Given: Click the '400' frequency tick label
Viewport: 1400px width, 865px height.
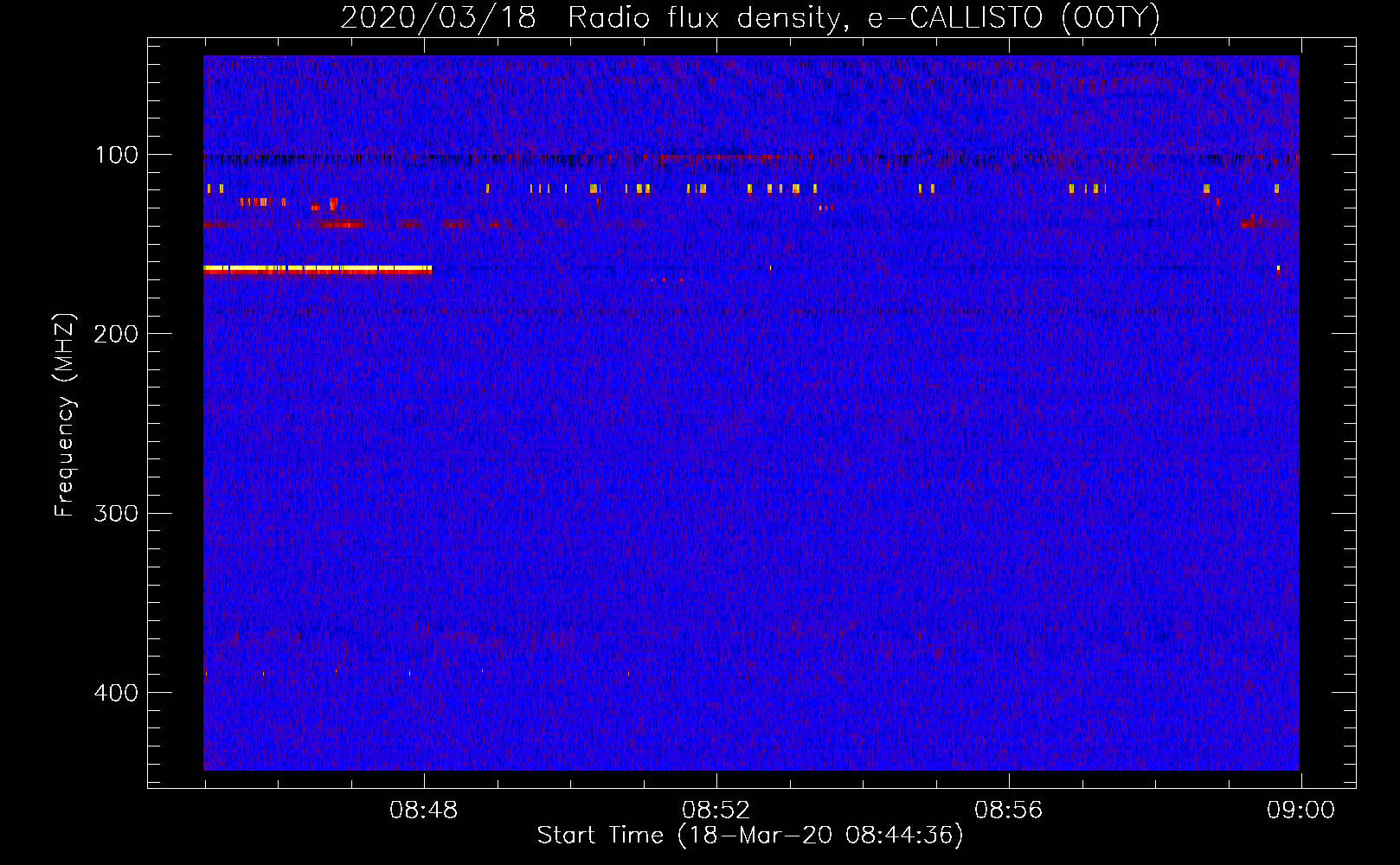Looking at the screenshot, I should [x=117, y=693].
